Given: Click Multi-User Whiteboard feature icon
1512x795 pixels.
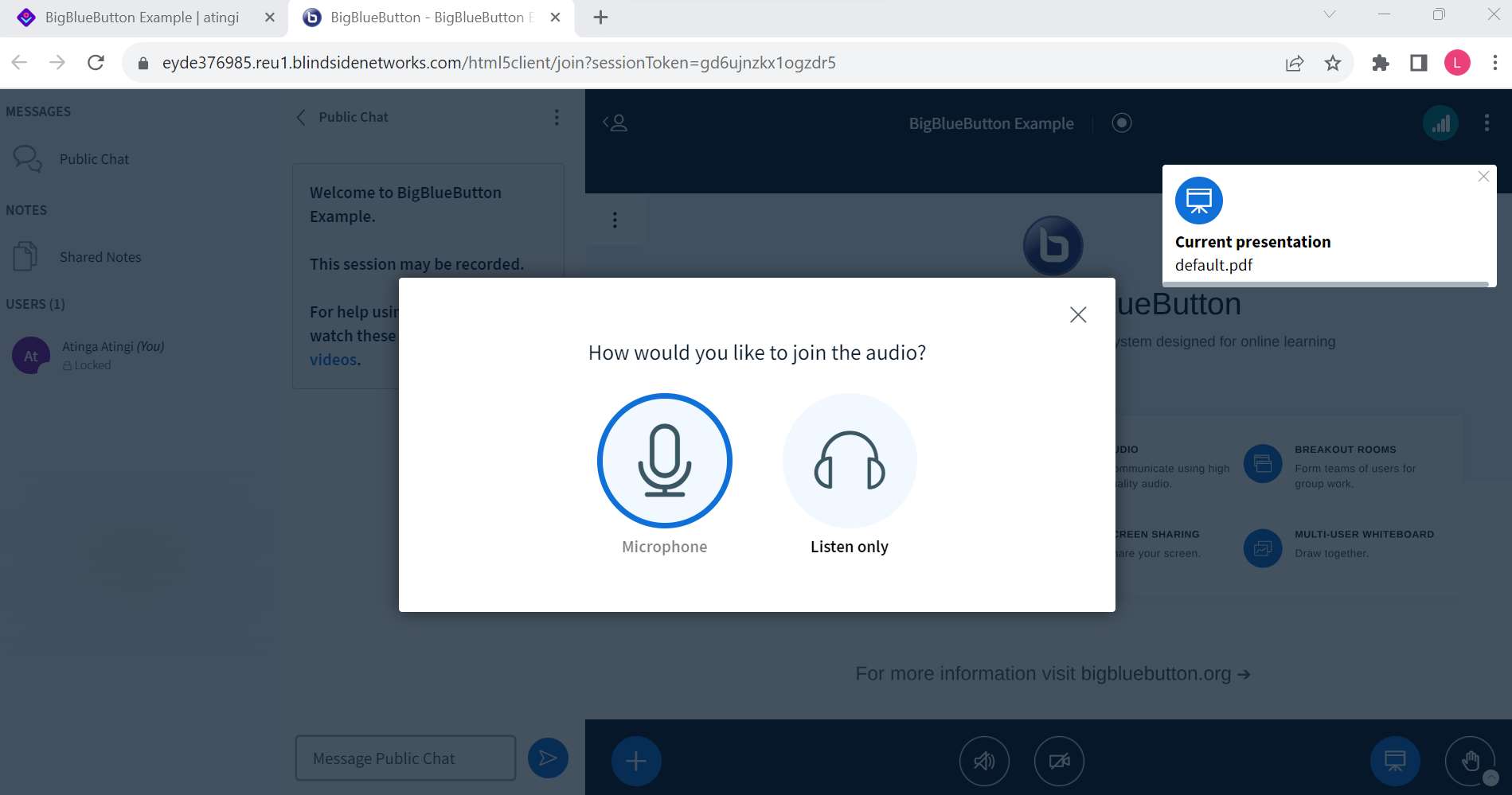Looking at the screenshot, I should pos(1263,548).
